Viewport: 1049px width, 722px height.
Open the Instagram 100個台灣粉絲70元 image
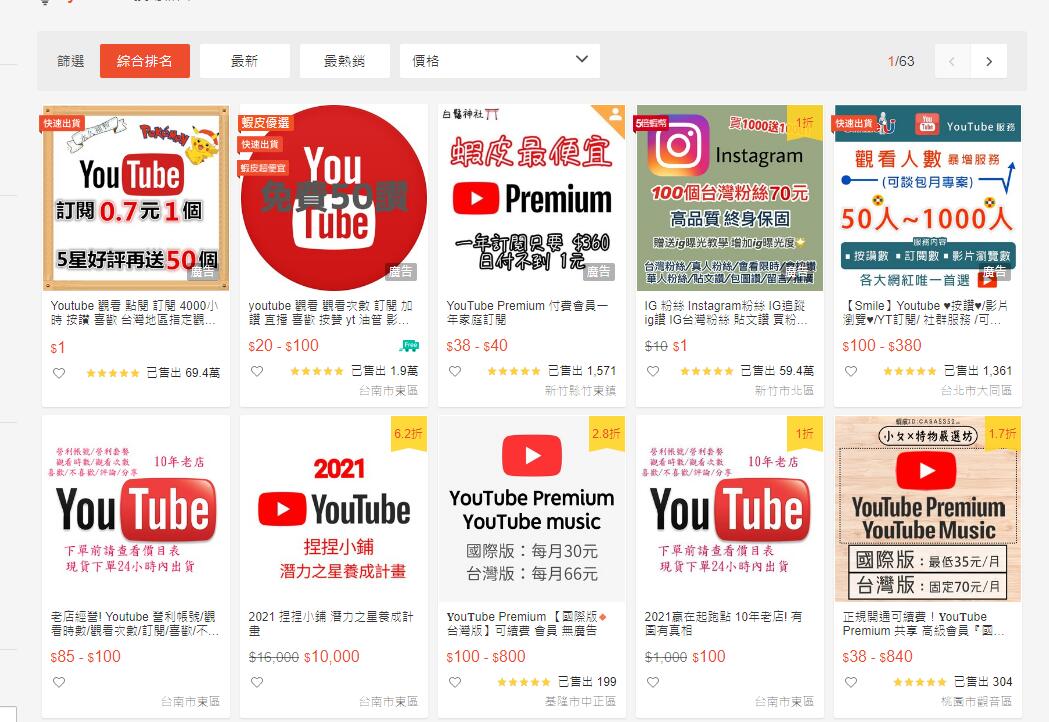point(730,197)
